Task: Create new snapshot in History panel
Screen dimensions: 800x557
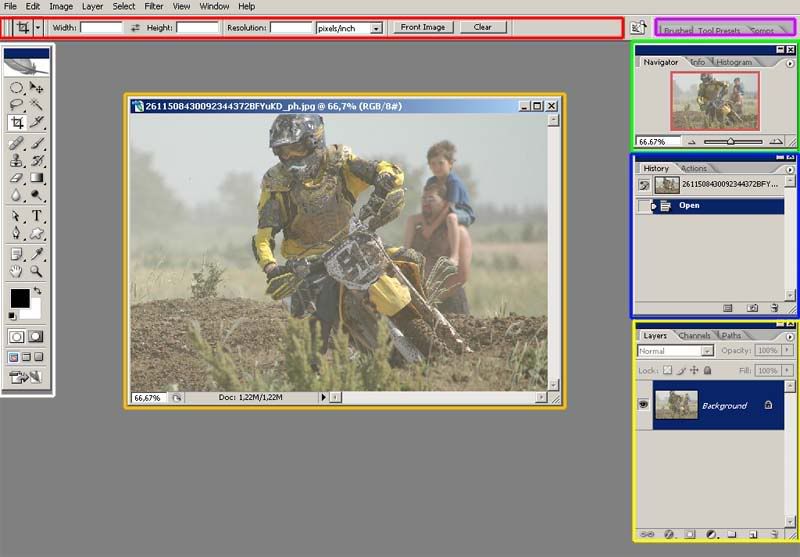Action: tap(752, 308)
